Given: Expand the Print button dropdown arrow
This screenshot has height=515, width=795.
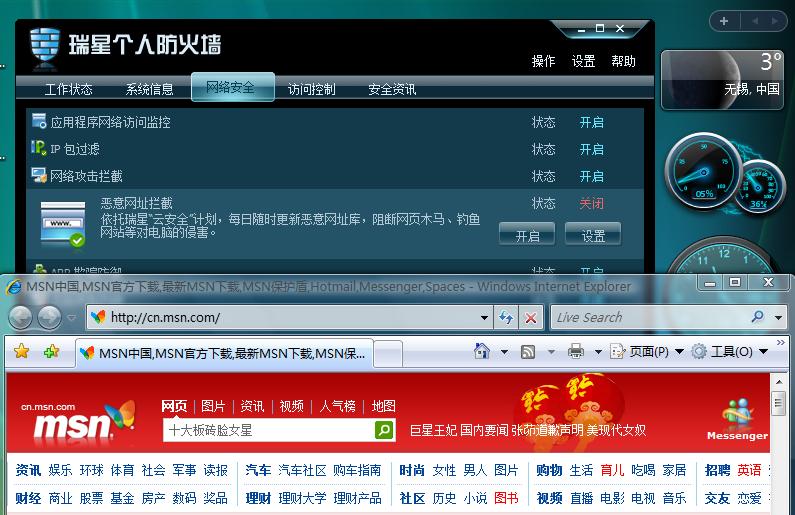Looking at the screenshot, I should (598, 351).
